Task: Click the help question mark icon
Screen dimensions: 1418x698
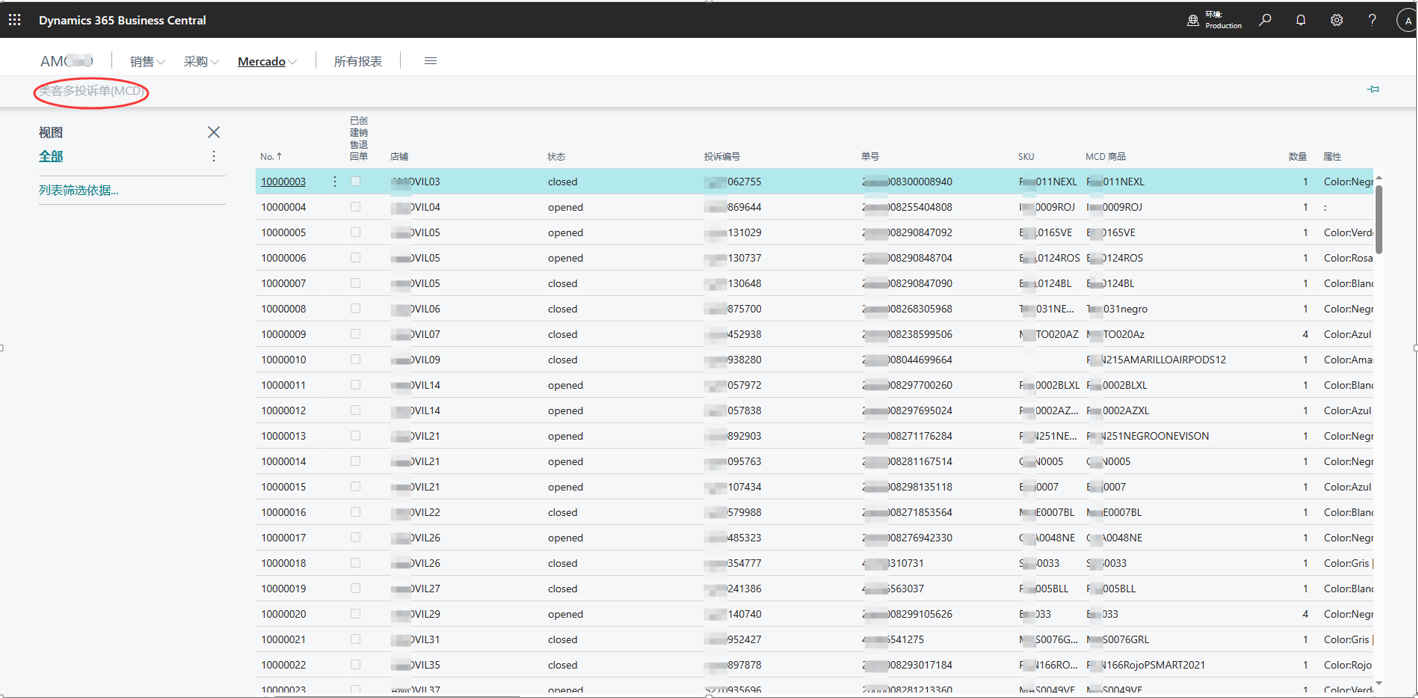Action: click(x=1371, y=20)
